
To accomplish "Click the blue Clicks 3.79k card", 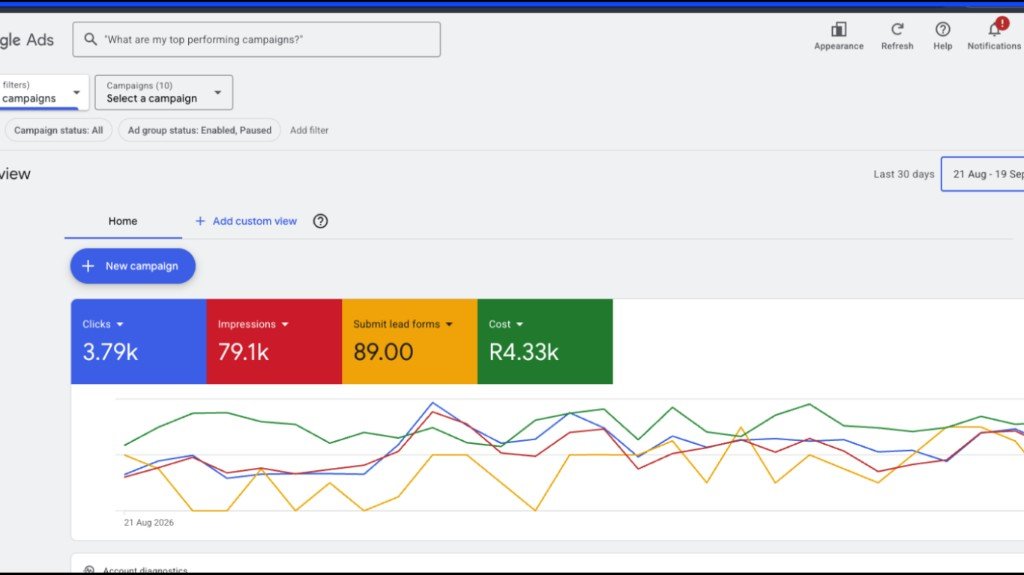I will (138, 341).
